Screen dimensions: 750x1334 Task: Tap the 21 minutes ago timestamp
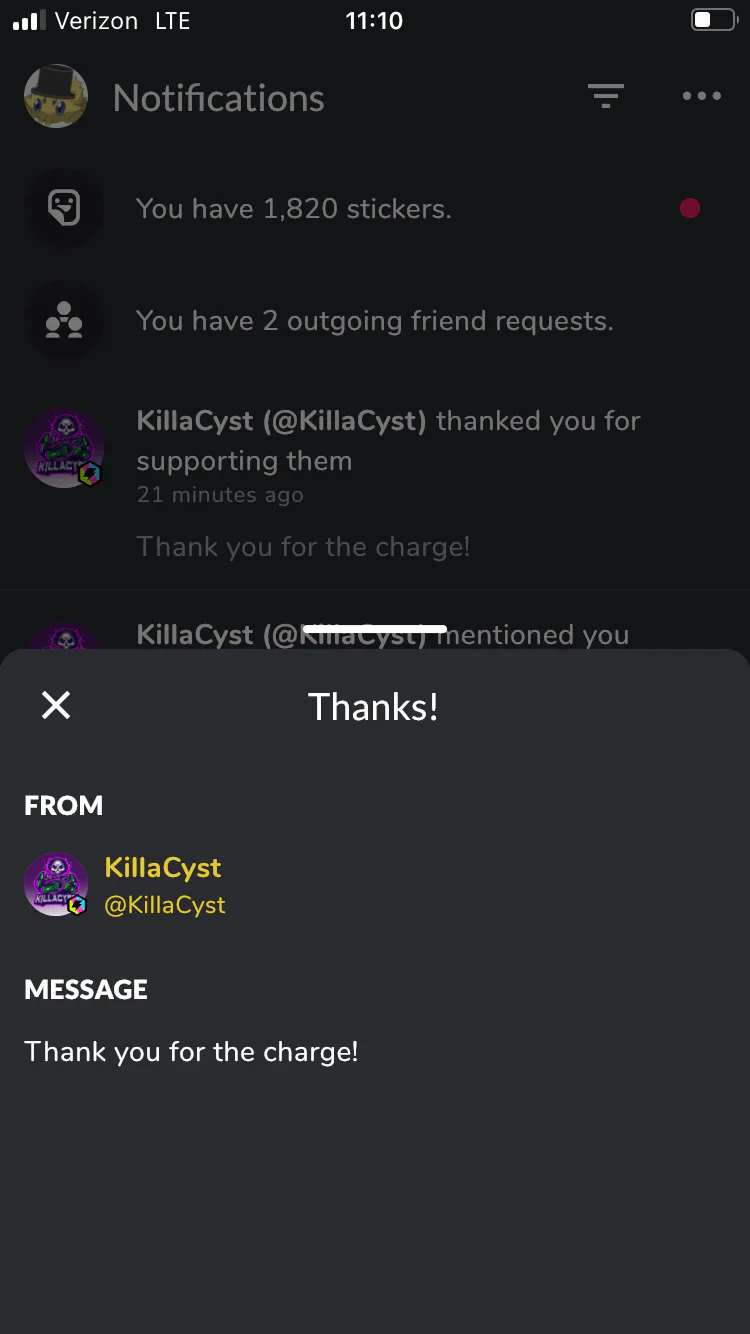point(220,494)
